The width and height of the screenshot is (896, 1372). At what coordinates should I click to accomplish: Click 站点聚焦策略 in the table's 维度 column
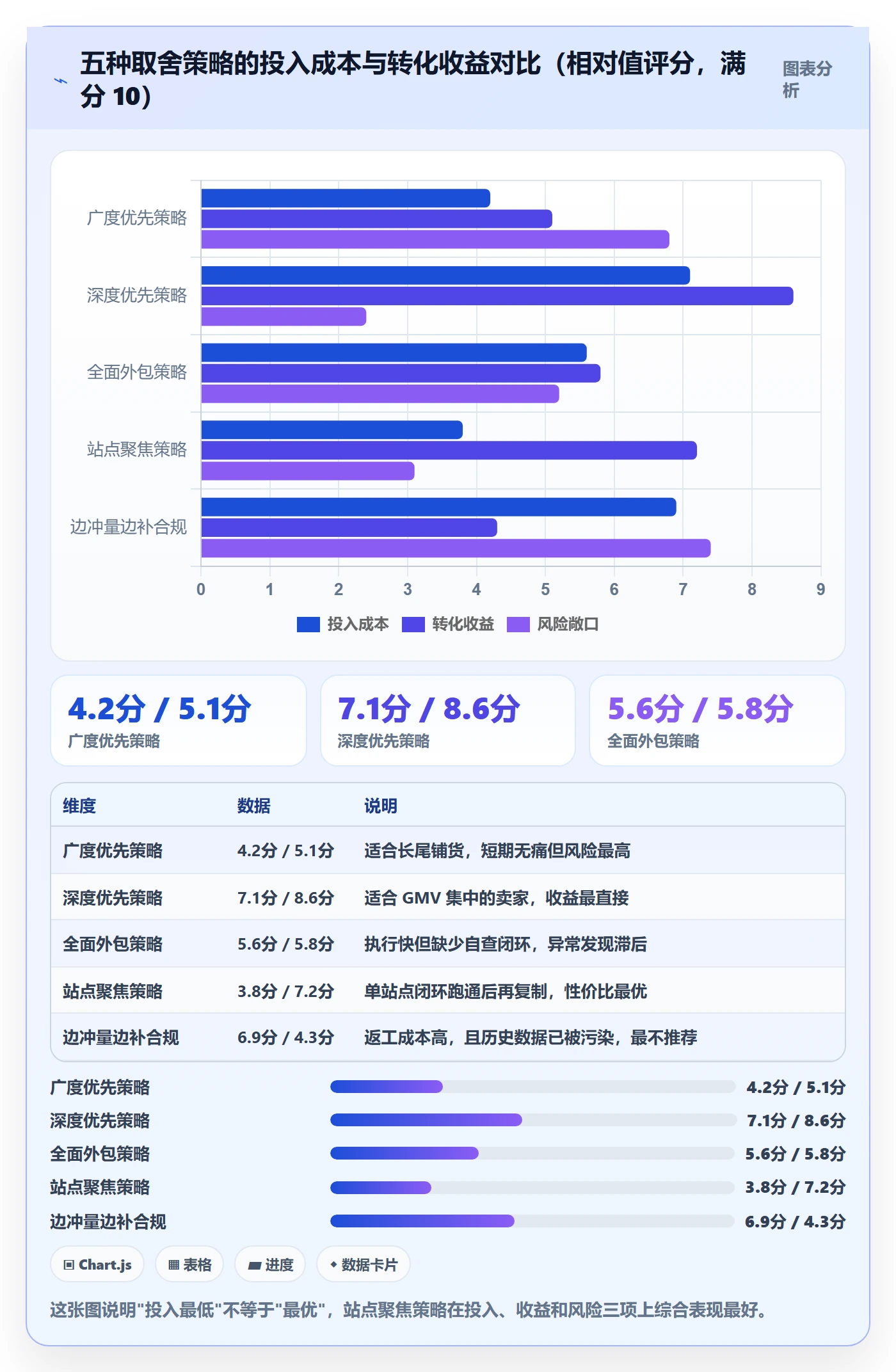coord(113,991)
